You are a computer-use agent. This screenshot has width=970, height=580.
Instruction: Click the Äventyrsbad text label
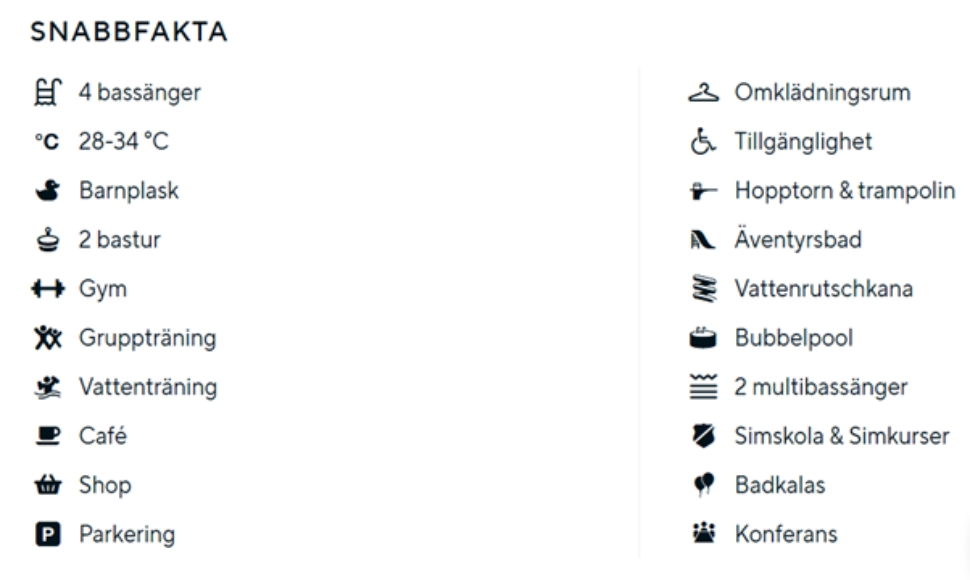798,241
